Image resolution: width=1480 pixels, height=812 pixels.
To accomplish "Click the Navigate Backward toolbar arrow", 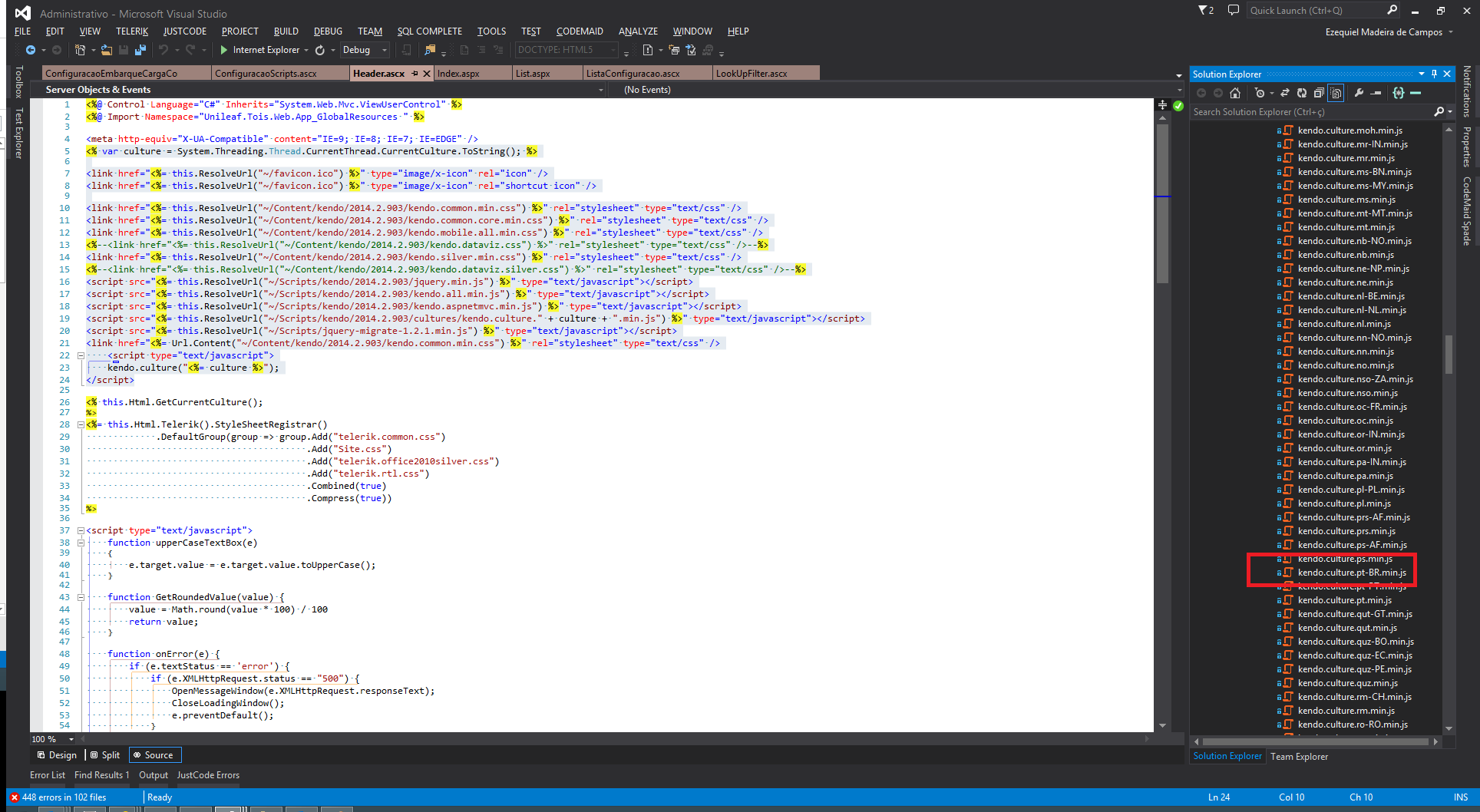I will pos(31,50).
